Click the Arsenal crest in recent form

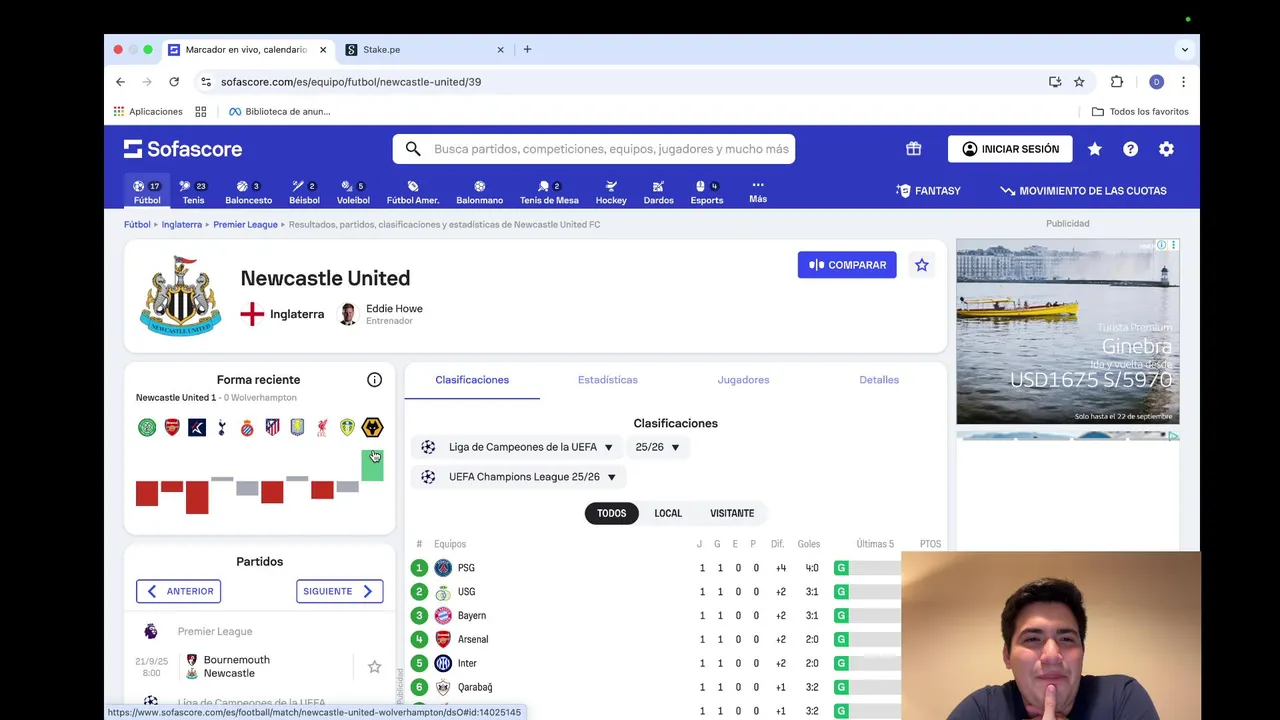click(172, 428)
